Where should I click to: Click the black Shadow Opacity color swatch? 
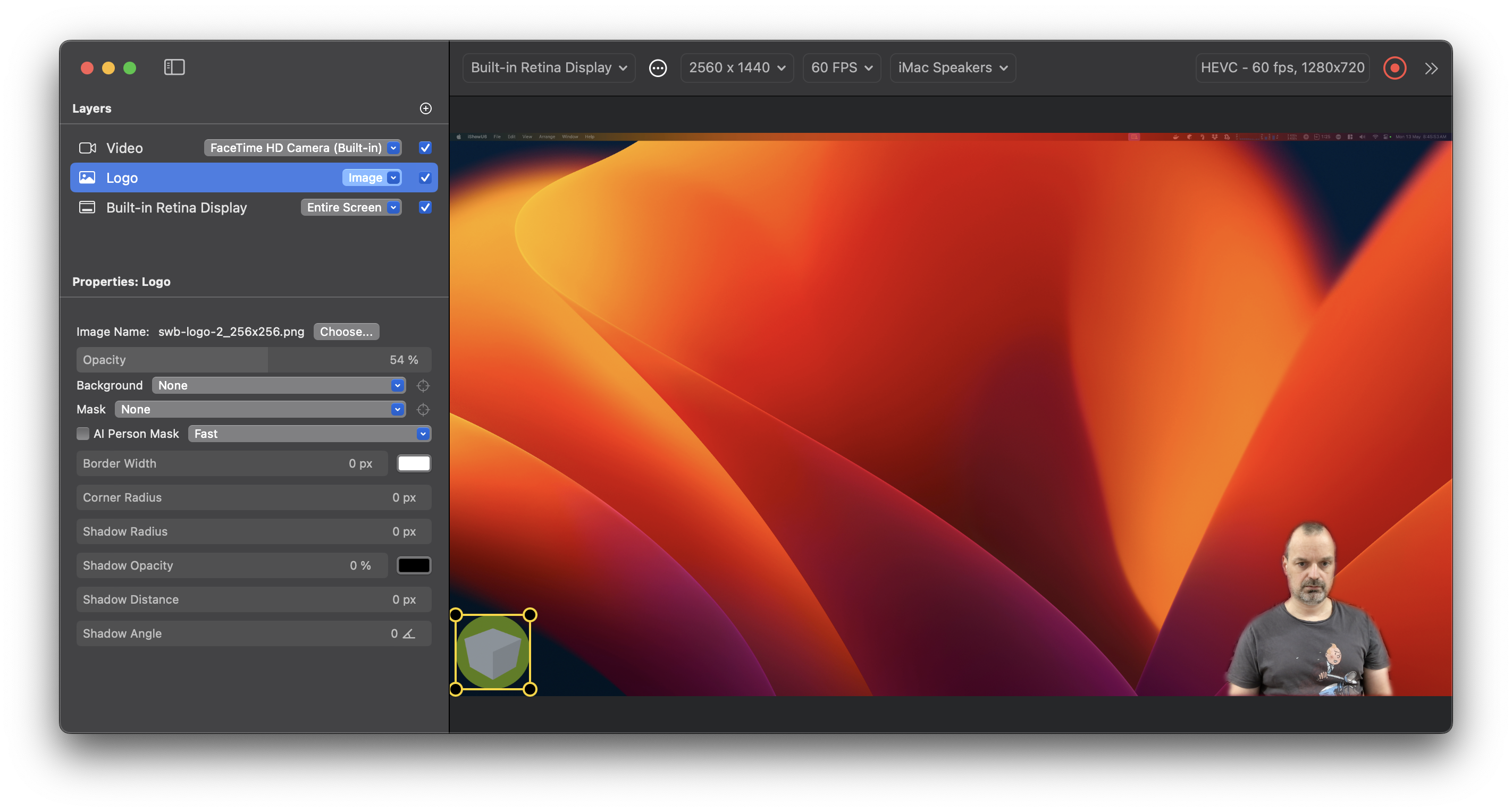(x=413, y=565)
